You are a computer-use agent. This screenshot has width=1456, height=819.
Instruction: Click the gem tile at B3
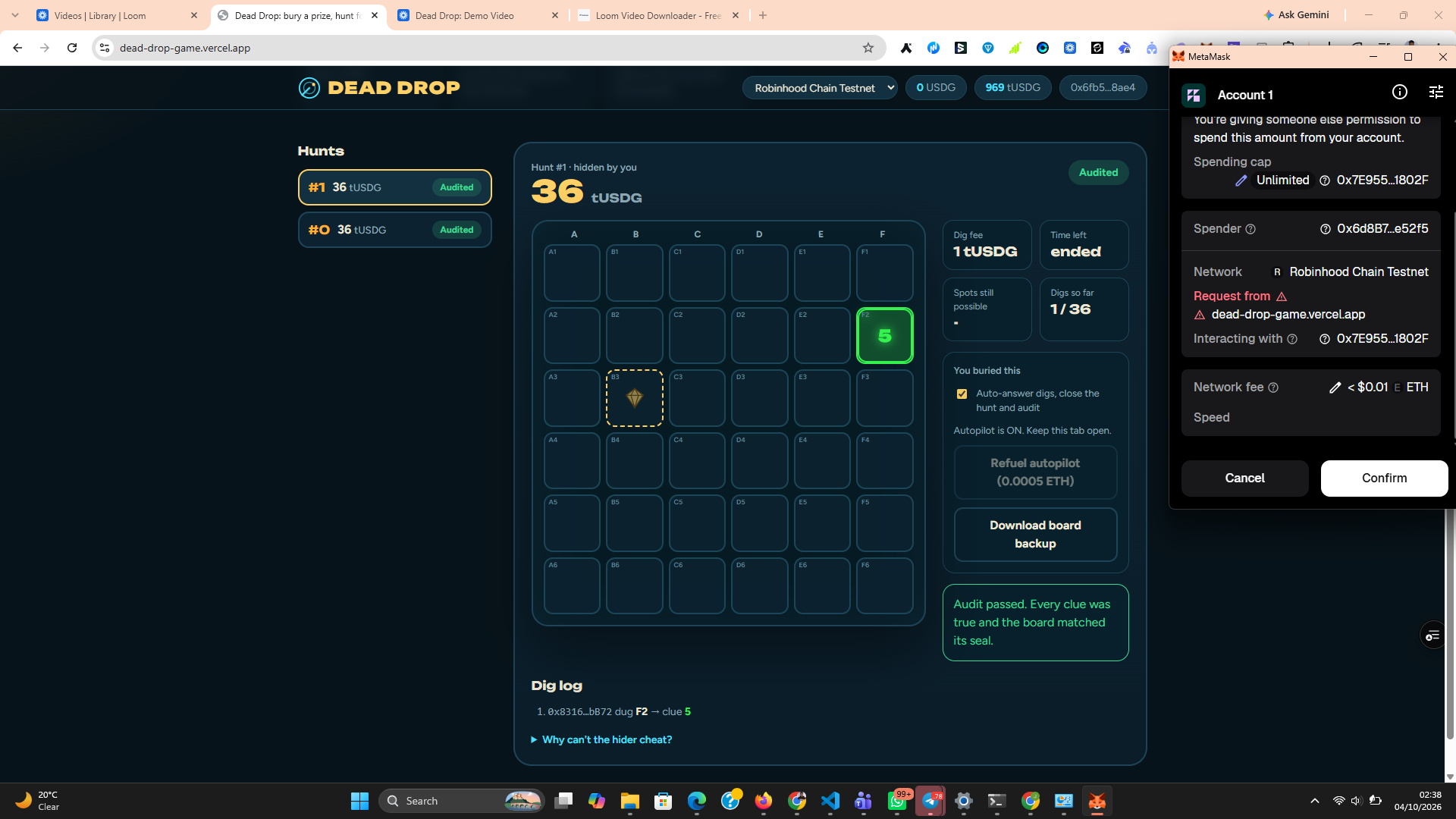click(635, 398)
